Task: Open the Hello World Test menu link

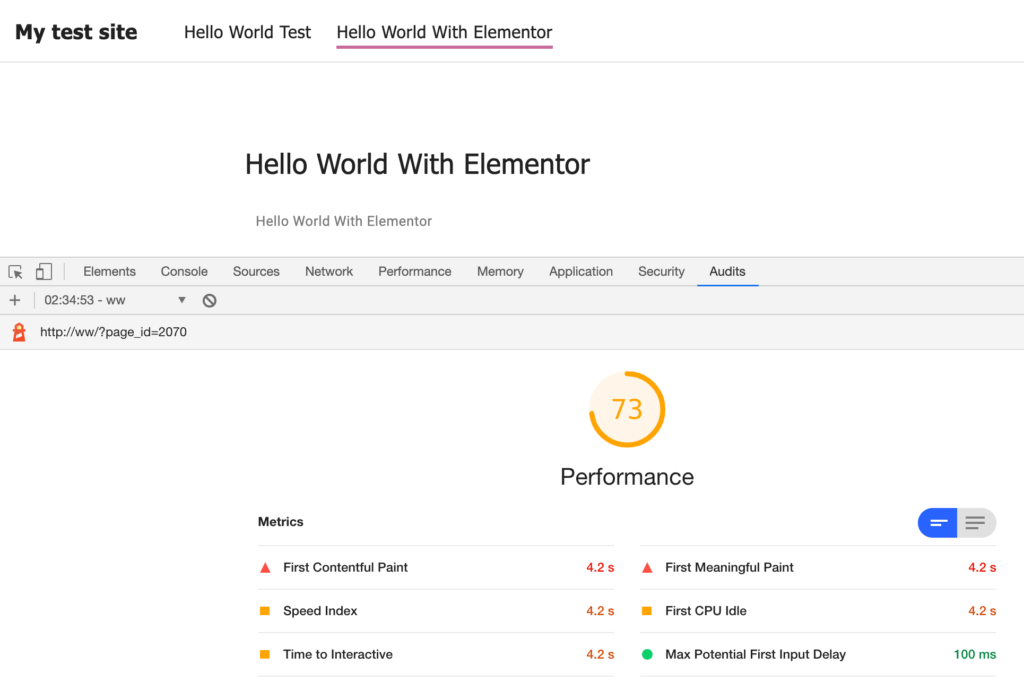Action: pos(248,32)
